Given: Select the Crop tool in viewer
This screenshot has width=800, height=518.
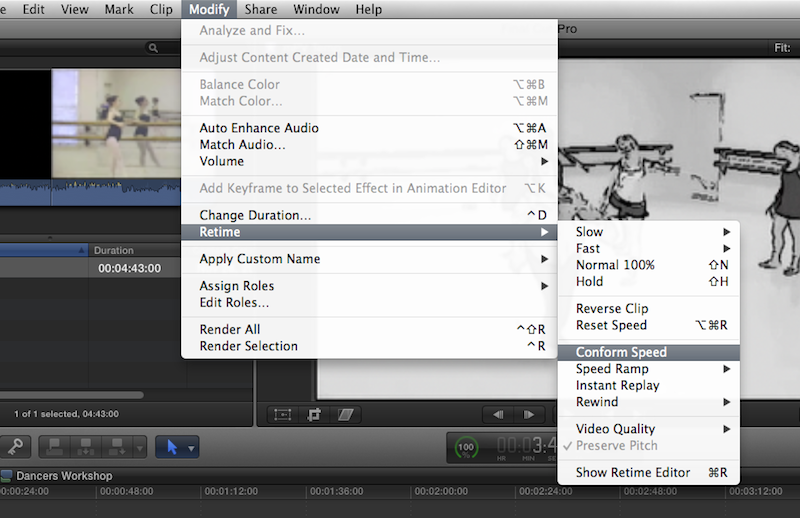Looking at the screenshot, I should 315,414.
